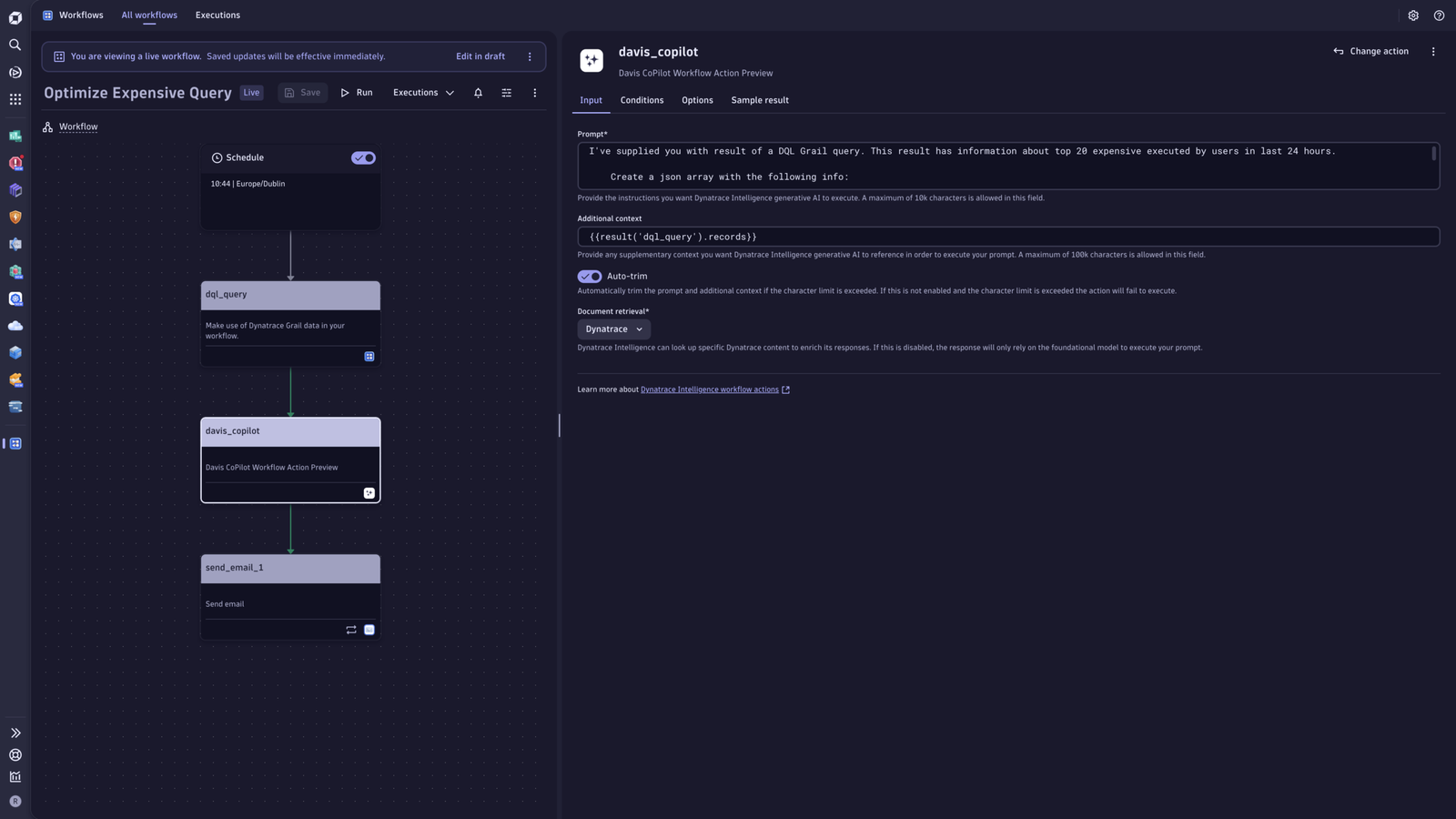This screenshot has width=1456, height=819.
Task: Click the panel resize handle divider
Action: pos(559,425)
